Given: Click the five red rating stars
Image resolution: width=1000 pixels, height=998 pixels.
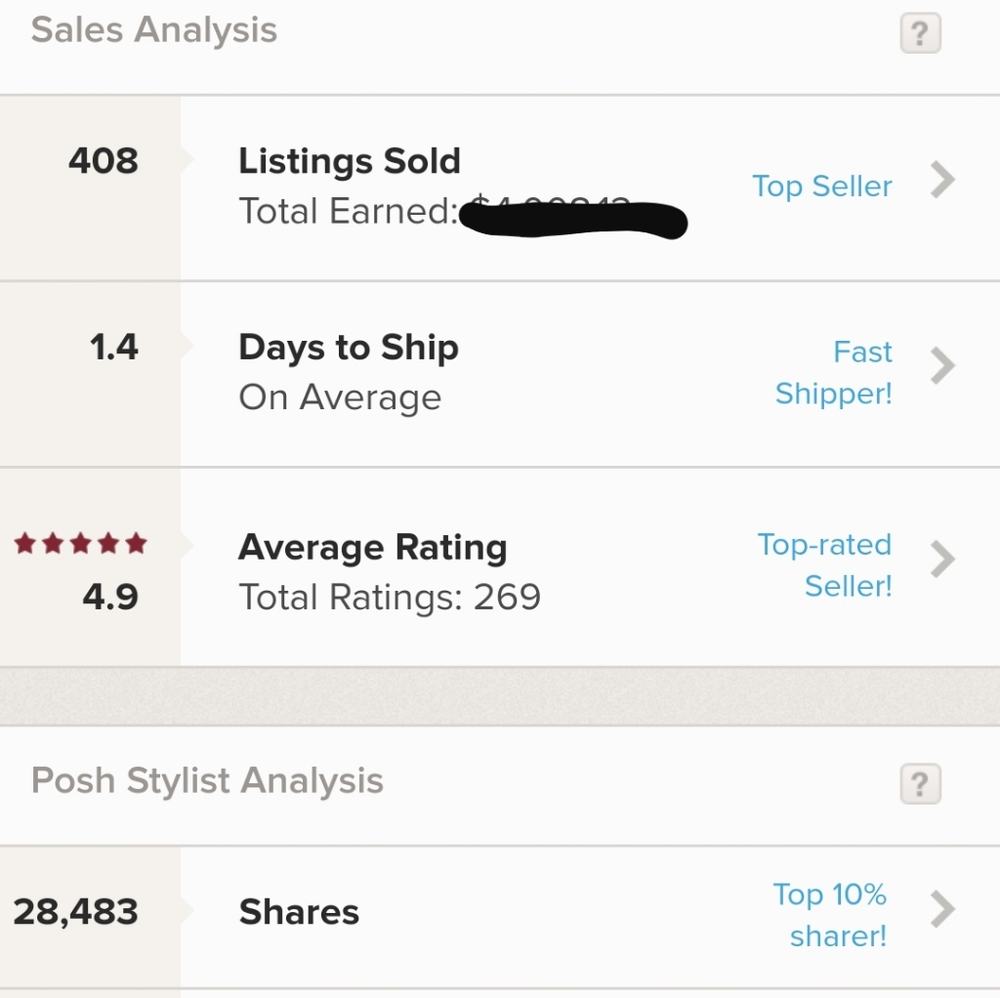Looking at the screenshot, I should coord(80,543).
